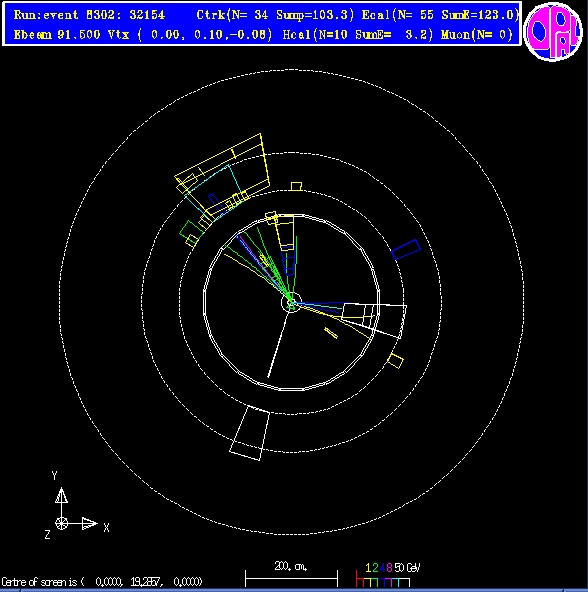Screen dimensions: 588x592
Task: Click the Ebeam 91.500 header value
Action: coord(57,35)
